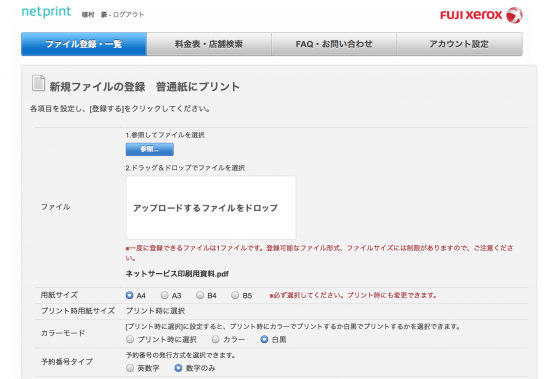
Task: Select B5 paper size
Action: click(235, 295)
